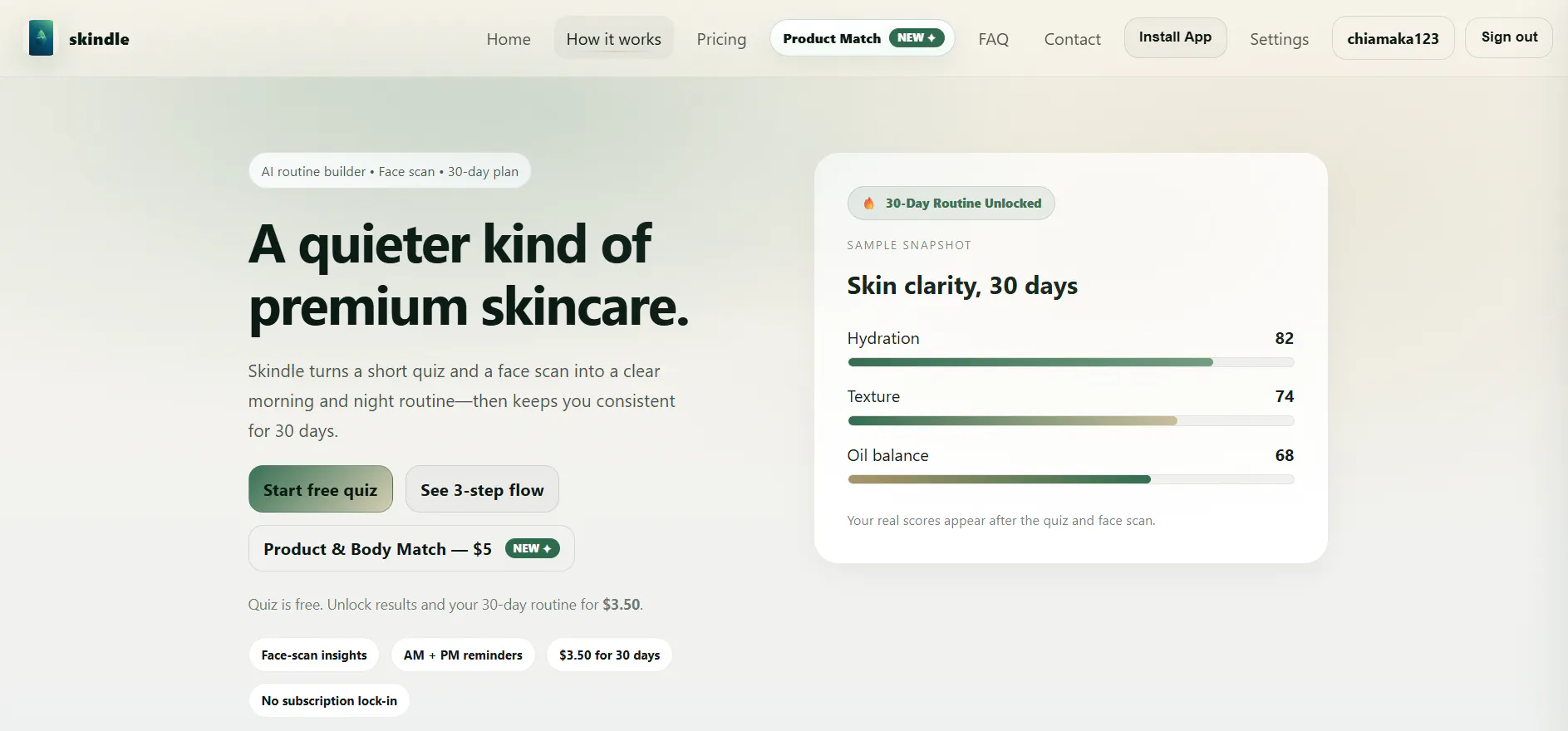Click the No subscription lock-in chip
The image size is (1568, 731).
(329, 700)
